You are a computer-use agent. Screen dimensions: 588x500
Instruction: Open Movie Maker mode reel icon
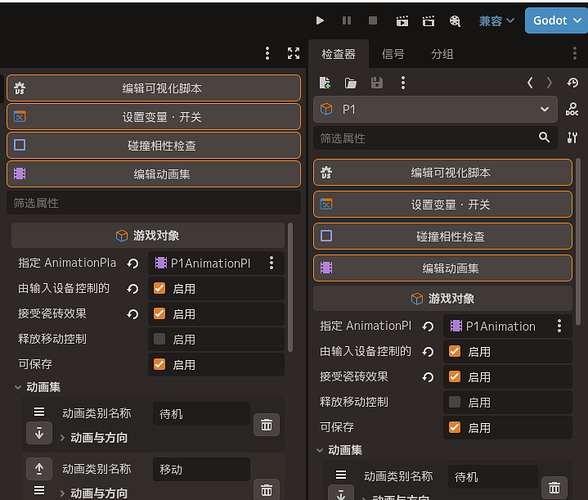click(455, 21)
